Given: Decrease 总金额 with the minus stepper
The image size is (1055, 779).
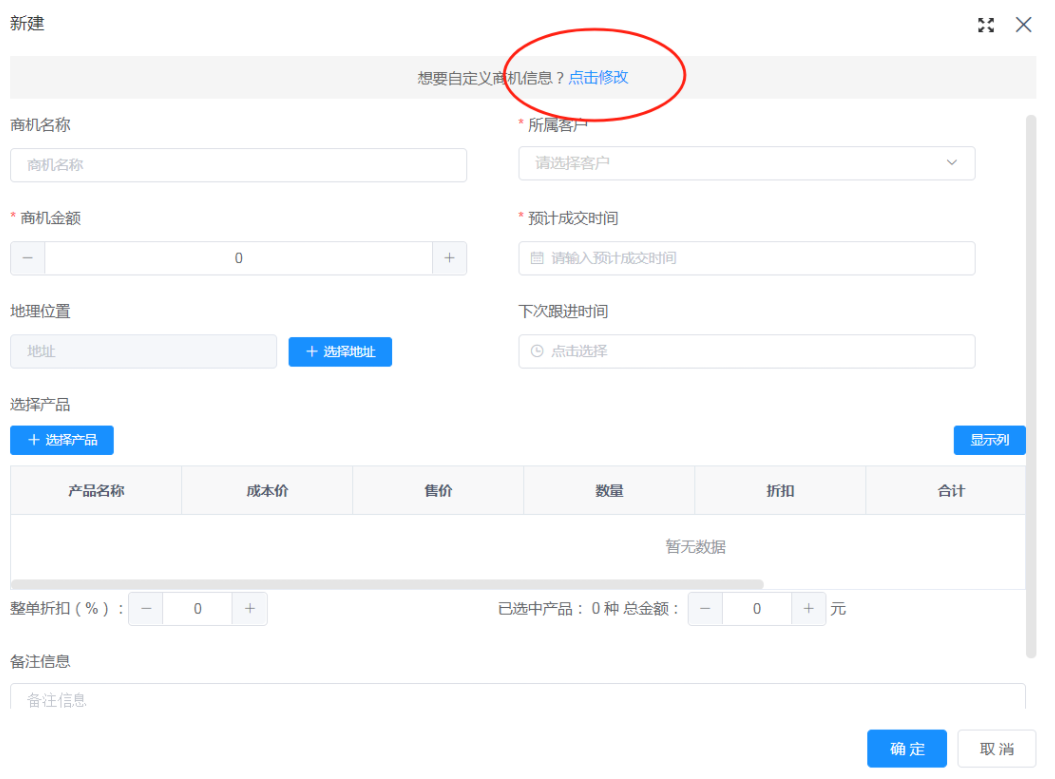Looking at the screenshot, I should [704, 608].
